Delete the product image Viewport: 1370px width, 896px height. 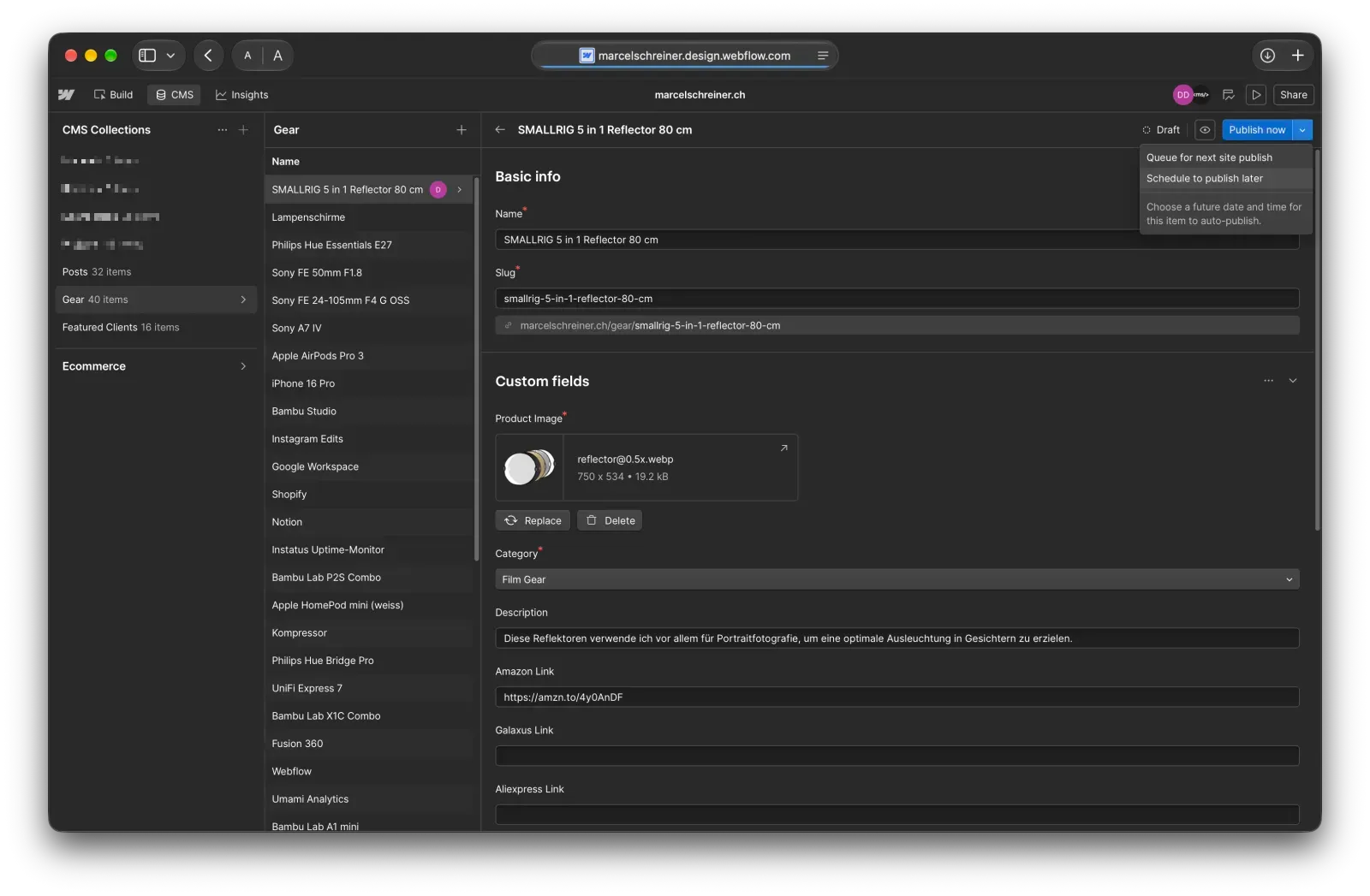(x=610, y=521)
